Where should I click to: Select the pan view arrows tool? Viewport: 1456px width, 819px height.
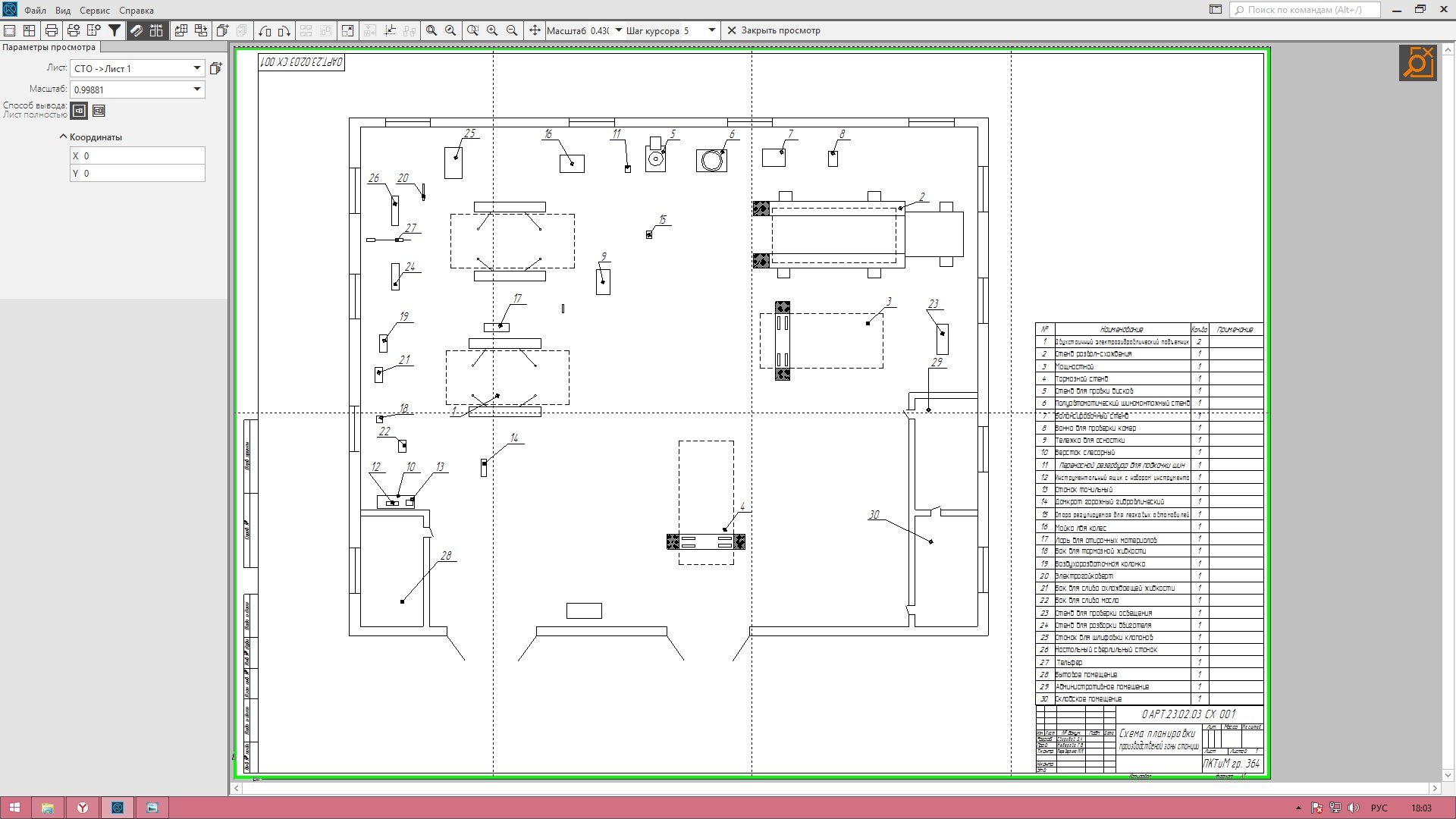[x=535, y=30]
